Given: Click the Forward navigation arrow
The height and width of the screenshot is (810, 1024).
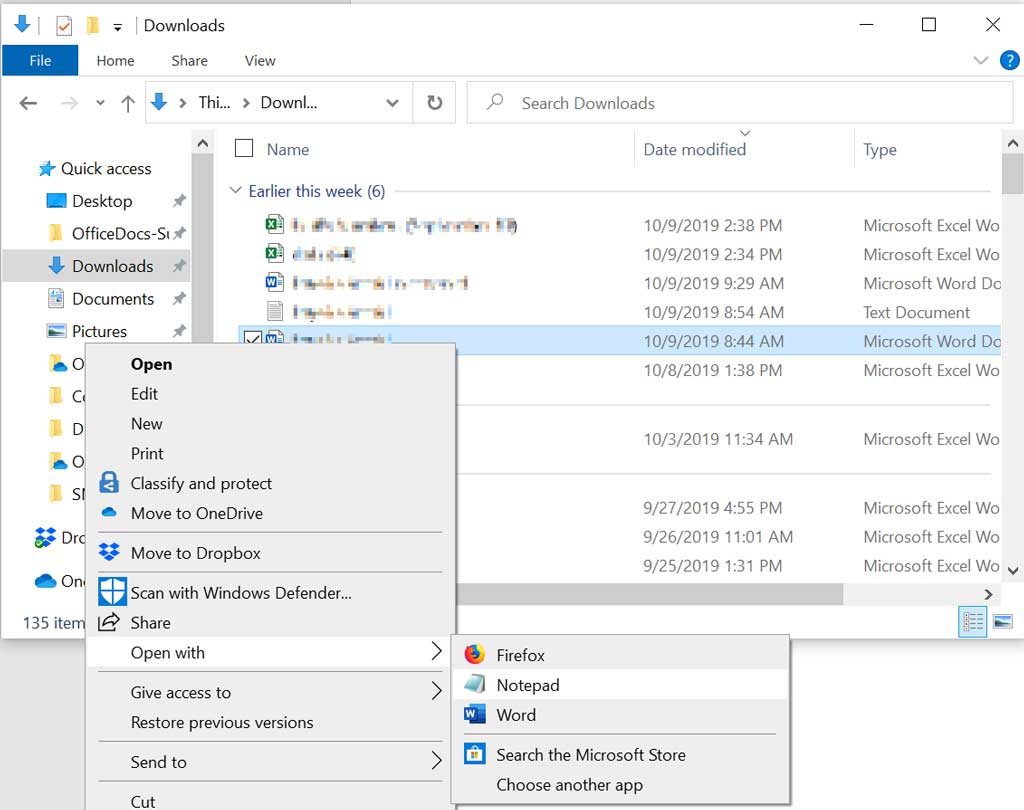Looking at the screenshot, I should pos(69,103).
